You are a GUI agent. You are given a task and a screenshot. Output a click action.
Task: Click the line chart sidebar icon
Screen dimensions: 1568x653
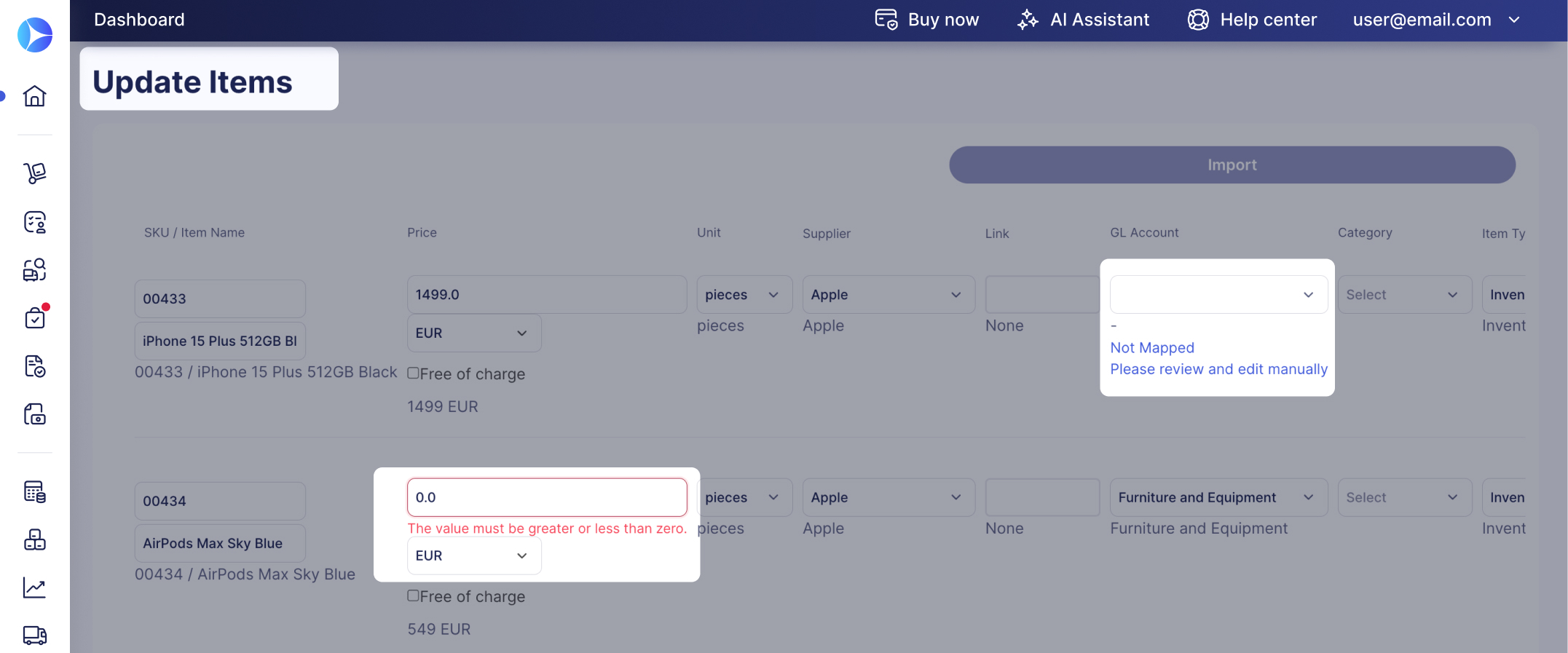click(34, 587)
